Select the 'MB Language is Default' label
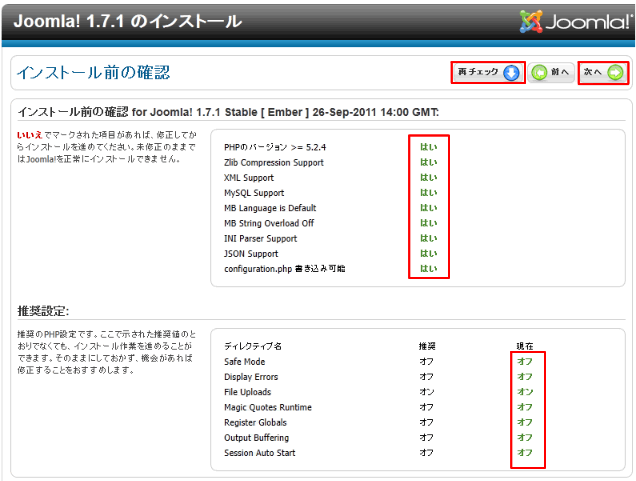Viewport: 636px width, 481px height. (270, 208)
